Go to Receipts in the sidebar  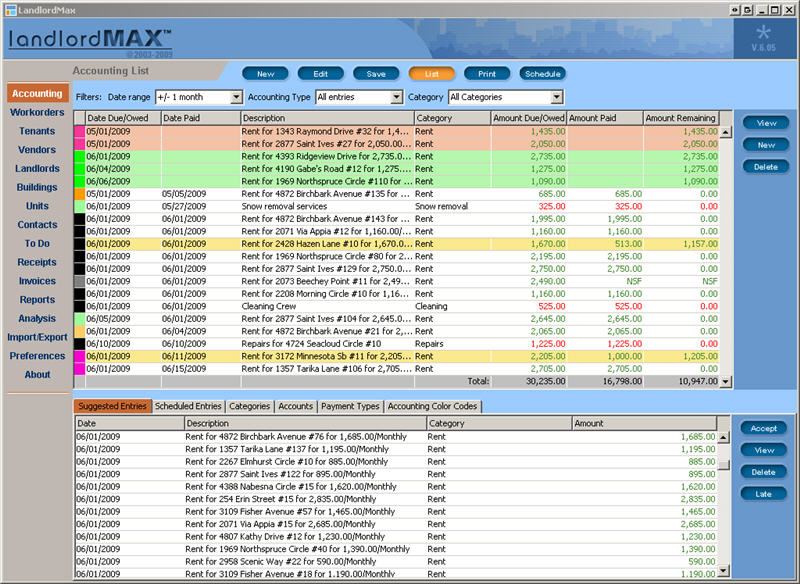(37, 262)
